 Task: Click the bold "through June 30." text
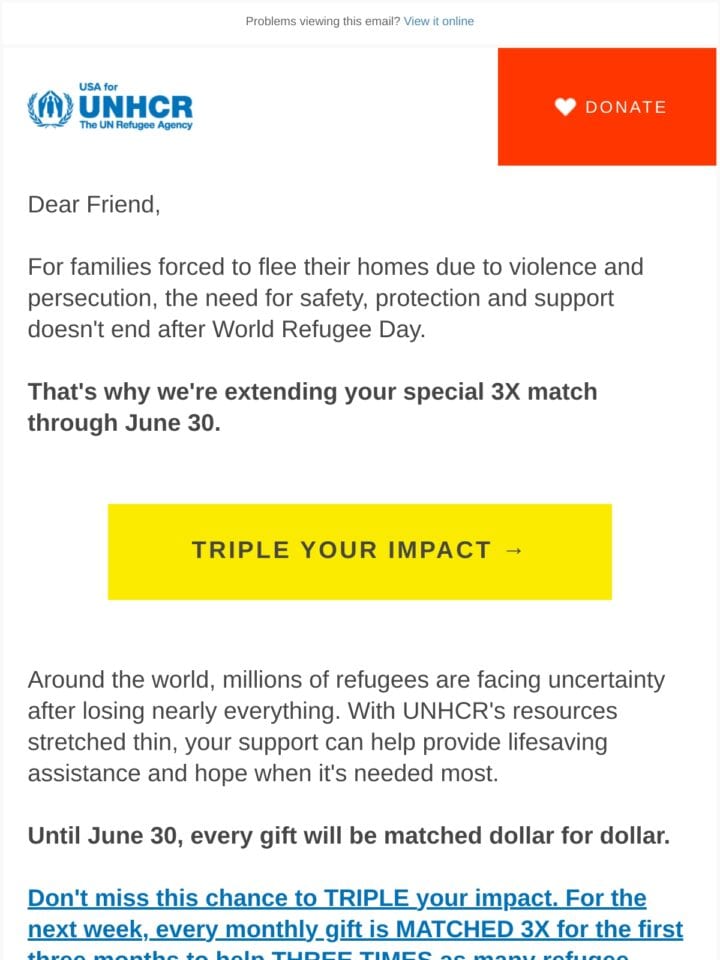point(124,423)
